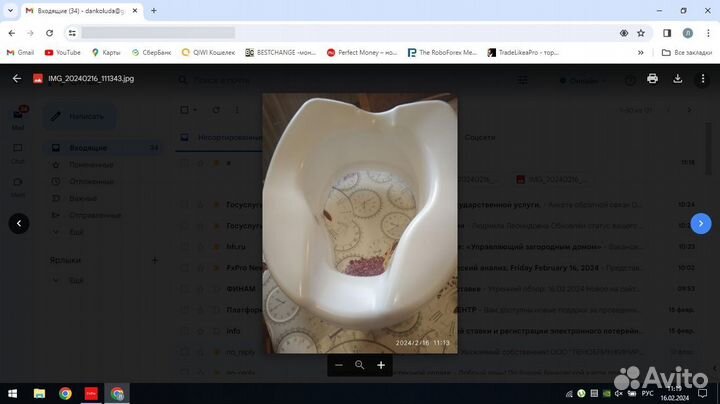Download IMG_20240216_111343.jpg
Screen dimensions: 720x404
(x=677, y=79)
